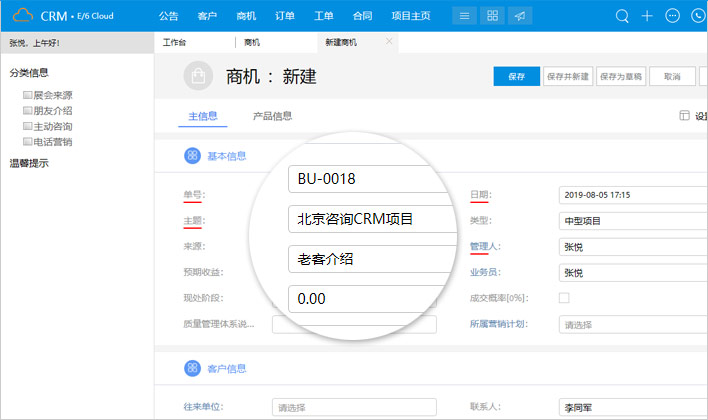Click the paper plane send icon
This screenshot has height=420, width=708.
521,16
